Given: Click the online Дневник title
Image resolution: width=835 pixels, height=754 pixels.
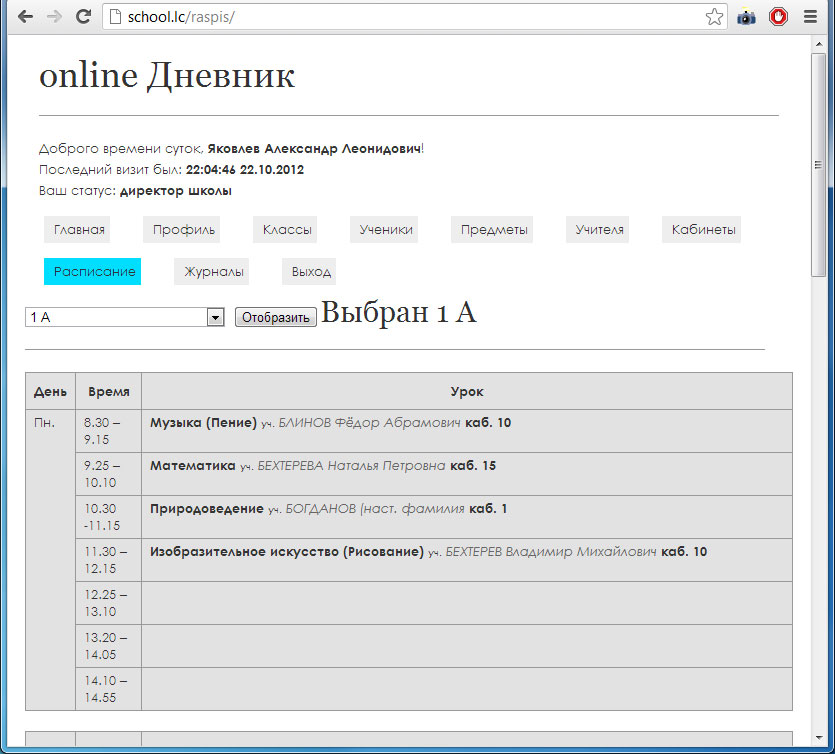Looking at the screenshot, I should click(x=167, y=76).
